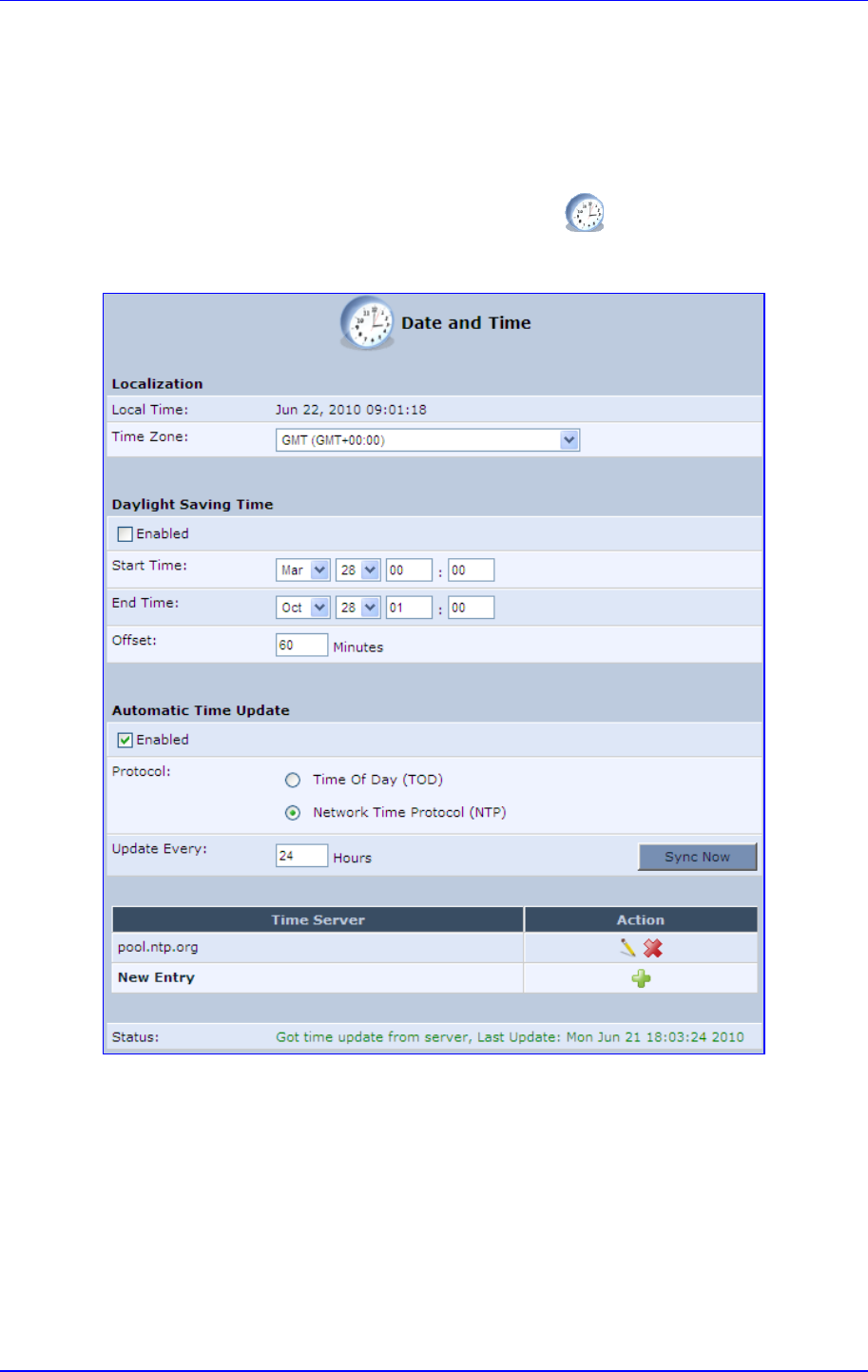Image resolution: width=868 pixels, height=1372 pixels.
Task: Delete the pool.ntp.org time server entry
Action: [x=653, y=948]
